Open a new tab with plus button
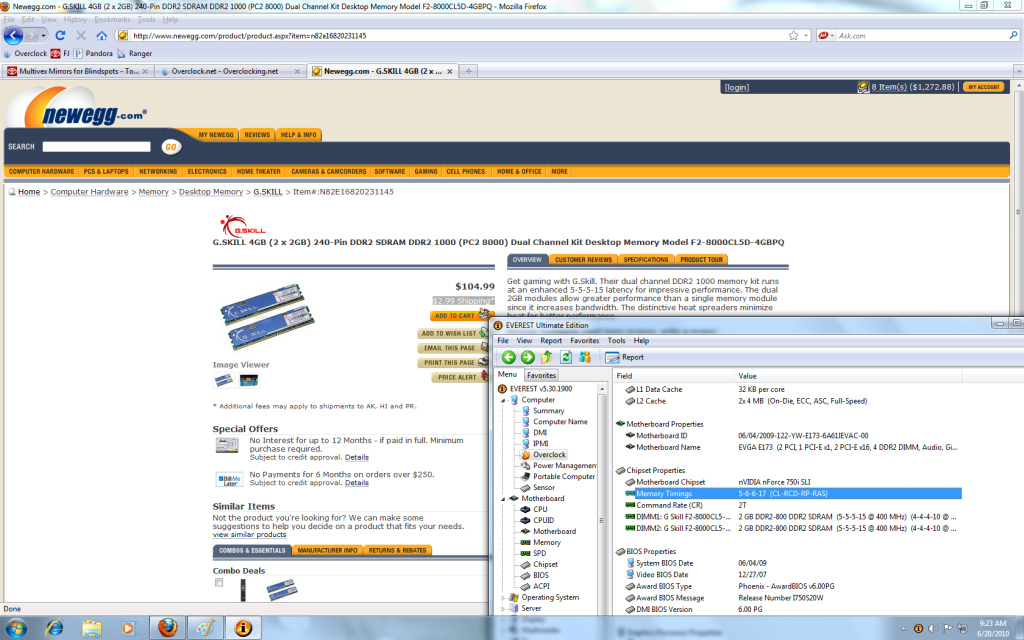 [x=468, y=71]
